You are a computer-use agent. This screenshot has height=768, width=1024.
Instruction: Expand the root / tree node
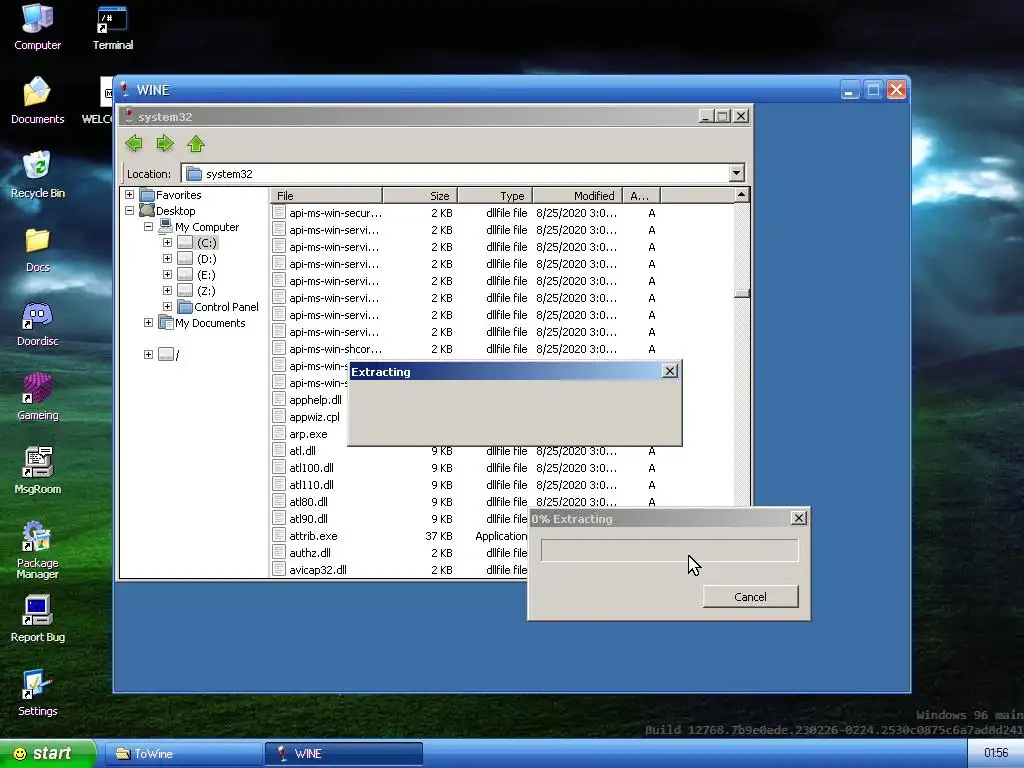click(x=148, y=355)
